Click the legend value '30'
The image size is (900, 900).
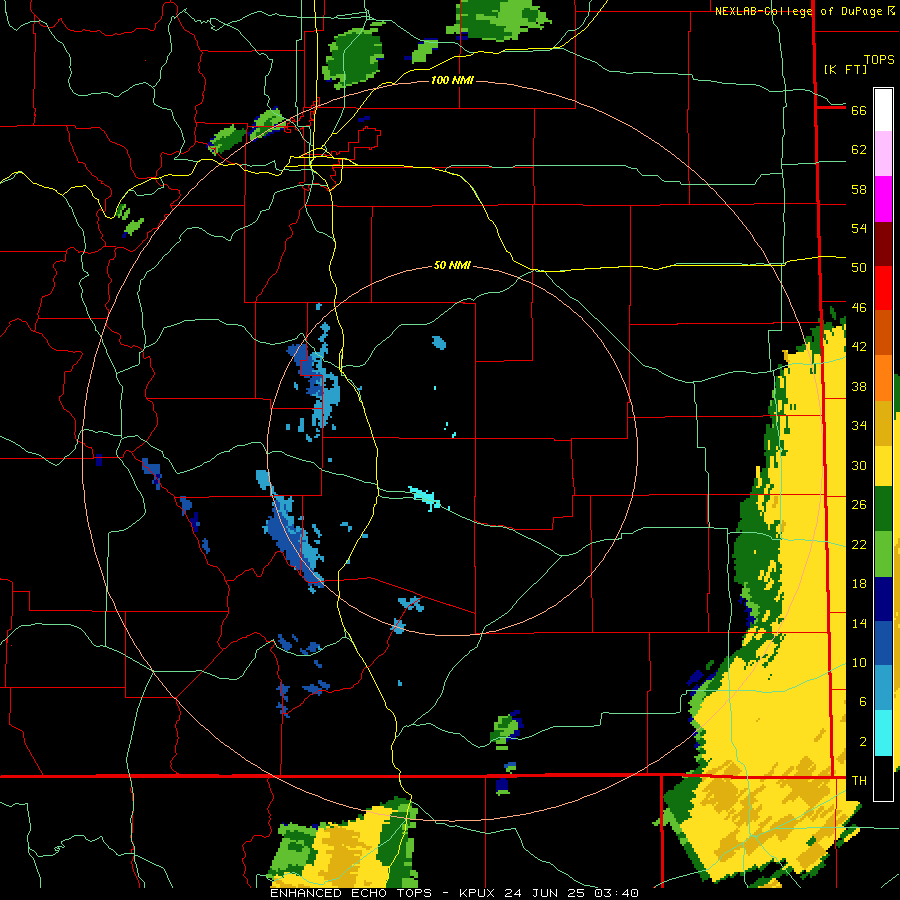point(859,465)
